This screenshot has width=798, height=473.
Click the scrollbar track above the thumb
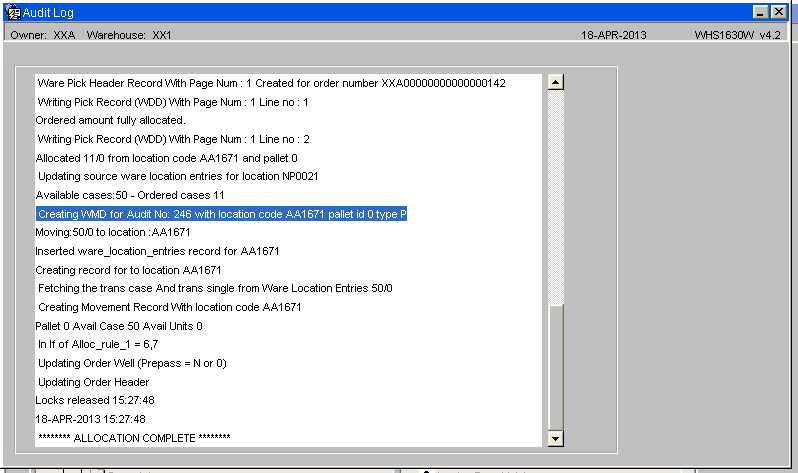[x=556, y=198]
